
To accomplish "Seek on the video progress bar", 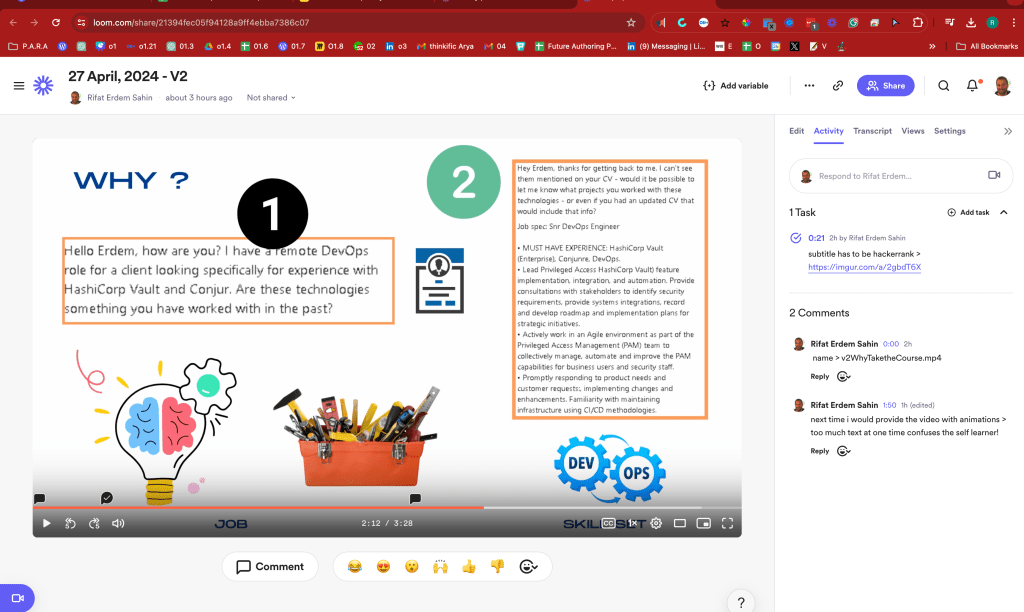I will click(387, 507).
